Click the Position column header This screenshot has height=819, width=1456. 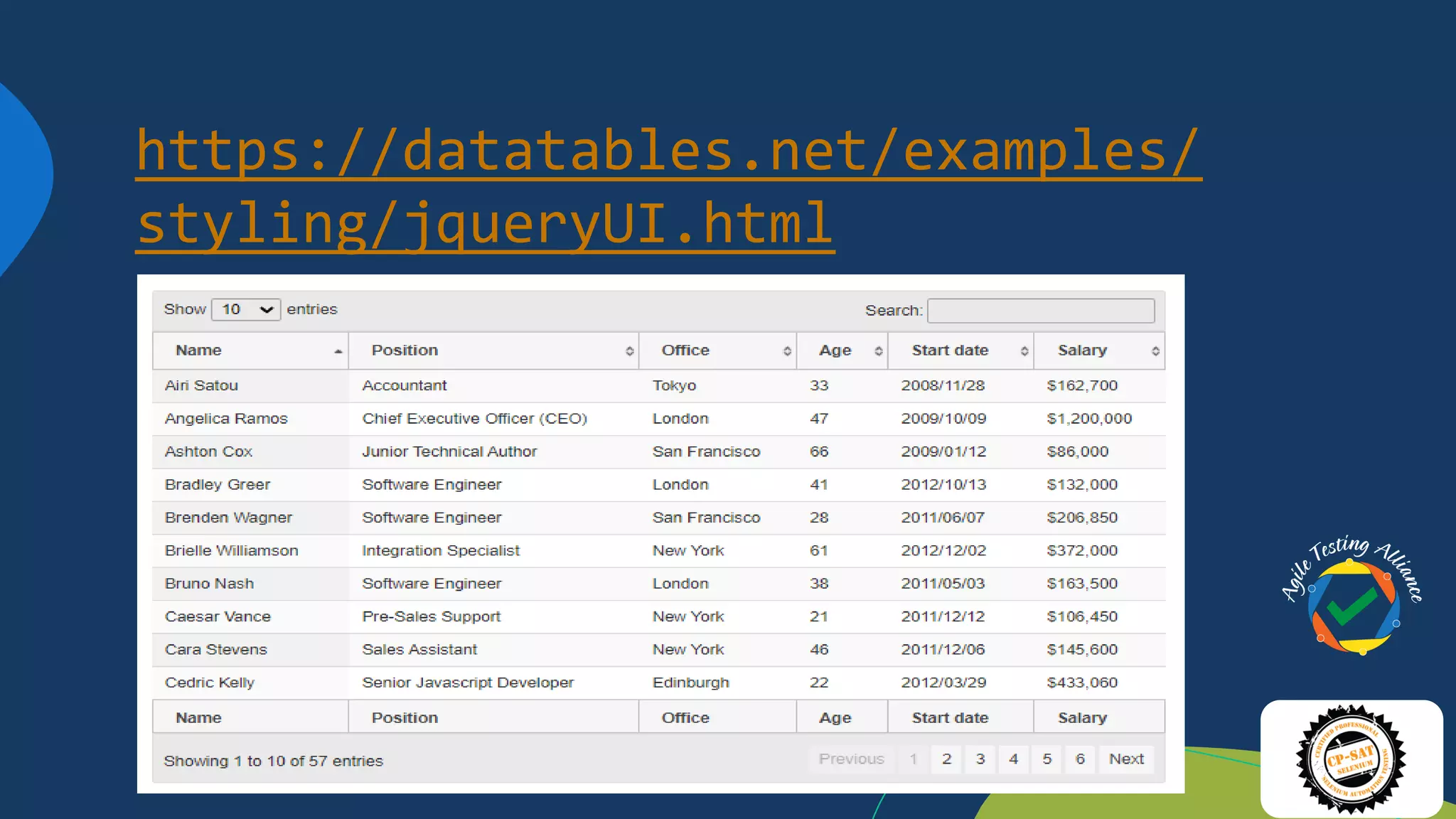pos(494,350)
